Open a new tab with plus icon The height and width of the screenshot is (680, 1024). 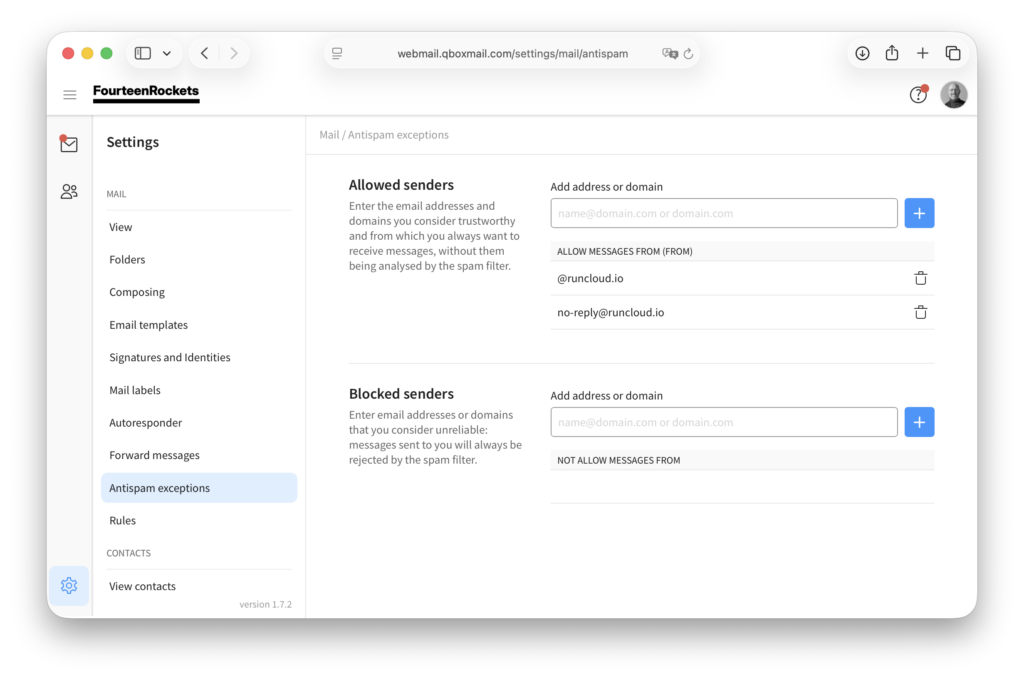point(922,54)
